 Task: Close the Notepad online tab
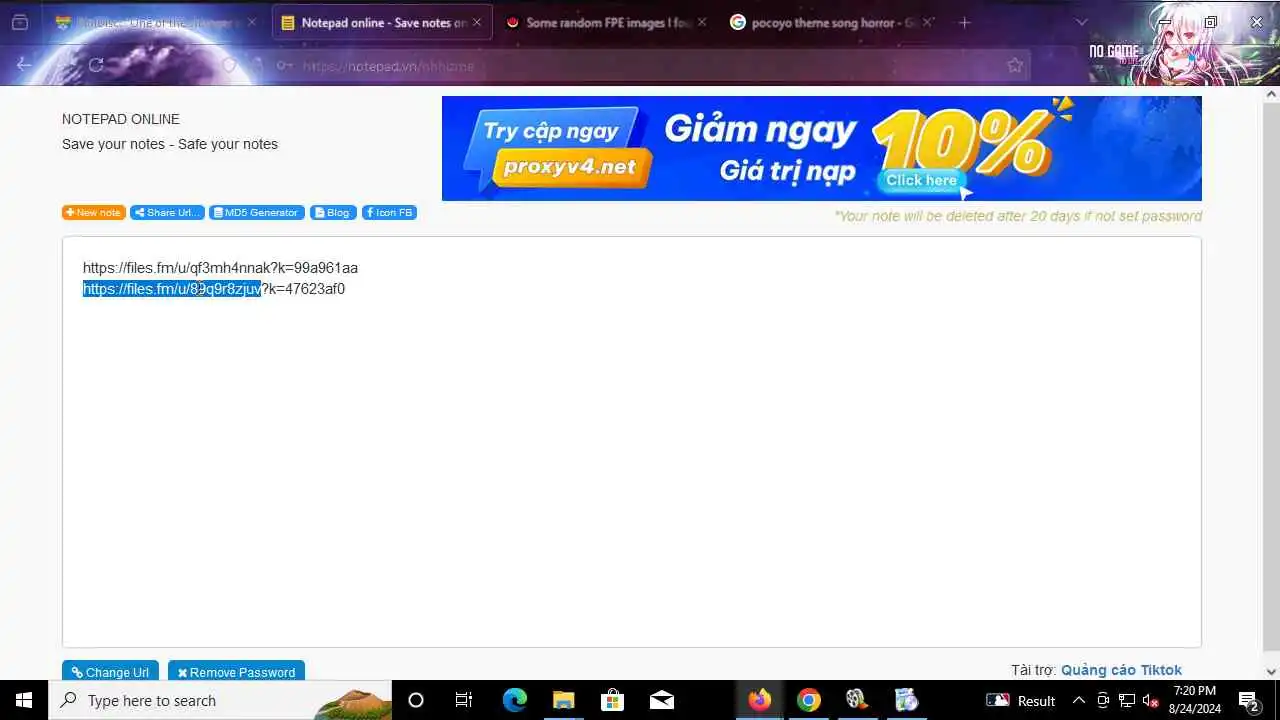click(476, 22)
